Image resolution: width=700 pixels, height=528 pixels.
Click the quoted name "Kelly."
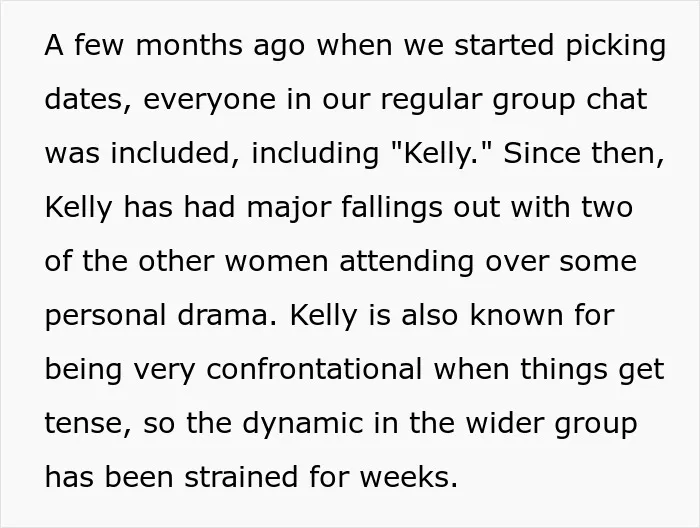tap(441, 154)
